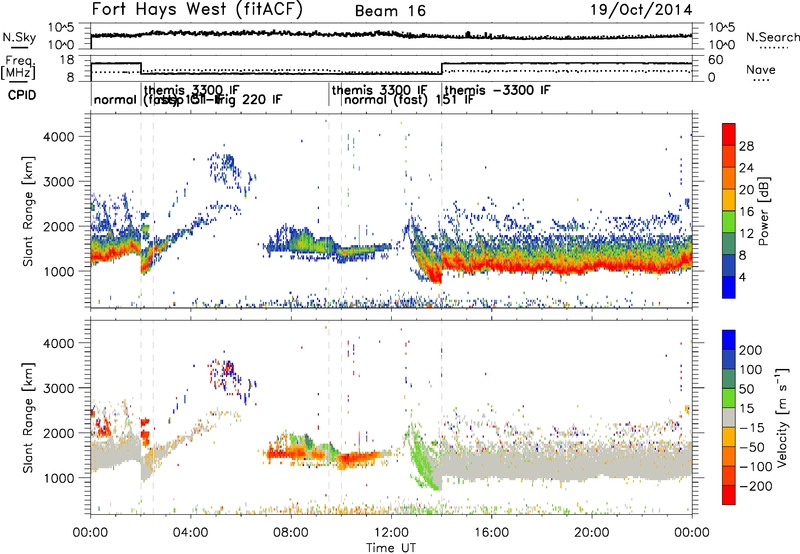Click the '16:00' time tick label
This screenshot has height=554, width=800.
pyautogui.click(x=491, y=533)
